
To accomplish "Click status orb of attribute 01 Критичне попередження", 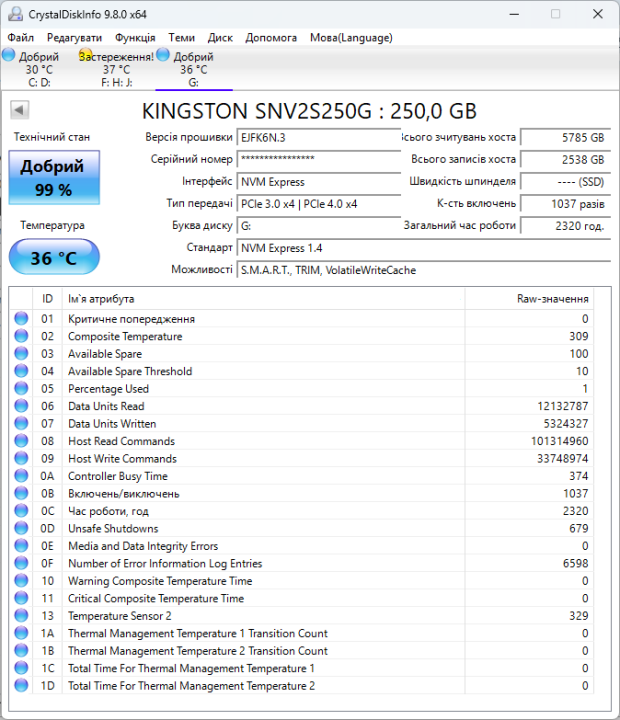I will (x=21, y=318).
